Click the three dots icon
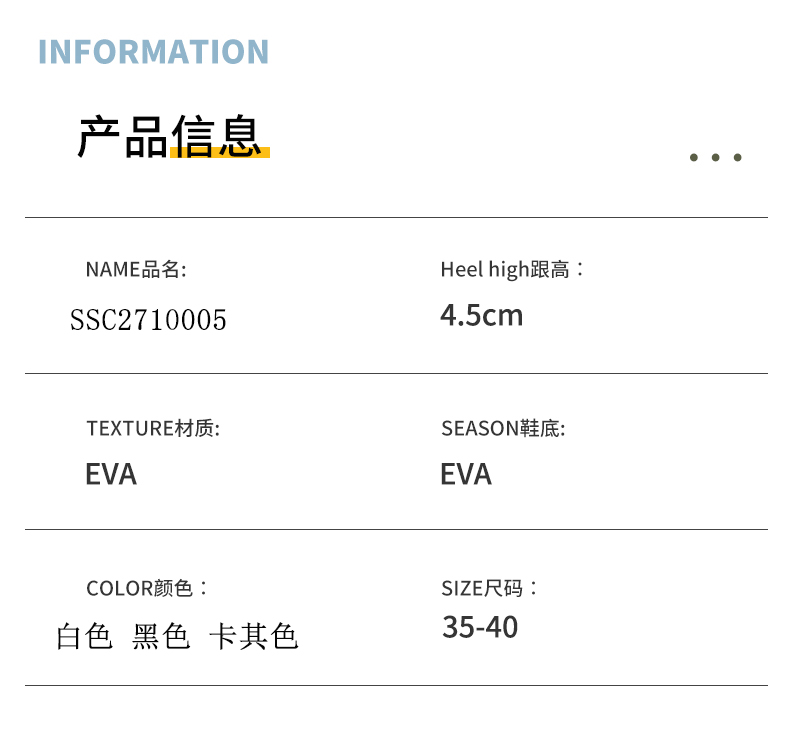Viewport: 790px width, 737px height. (x=716, y=157)
